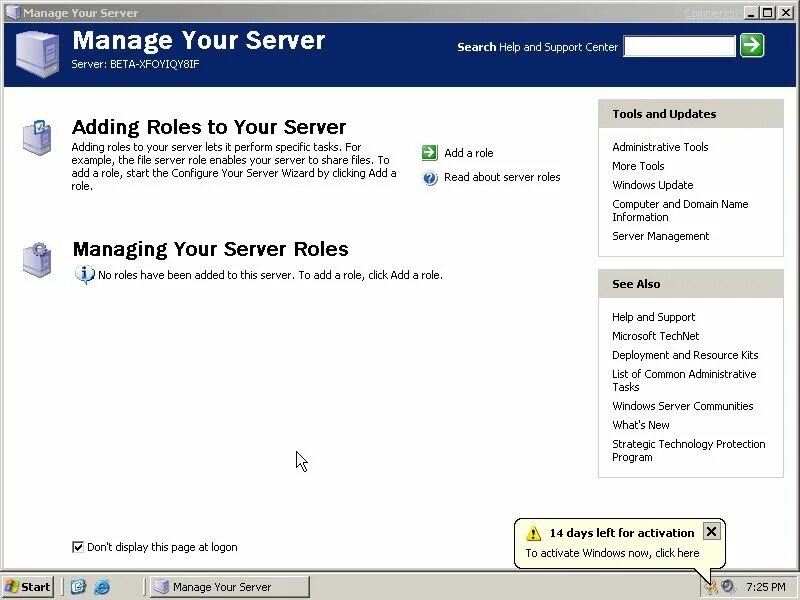Click the green Search go arrow button
This screenshot has height=600, width=800.
tap(752, 45)
